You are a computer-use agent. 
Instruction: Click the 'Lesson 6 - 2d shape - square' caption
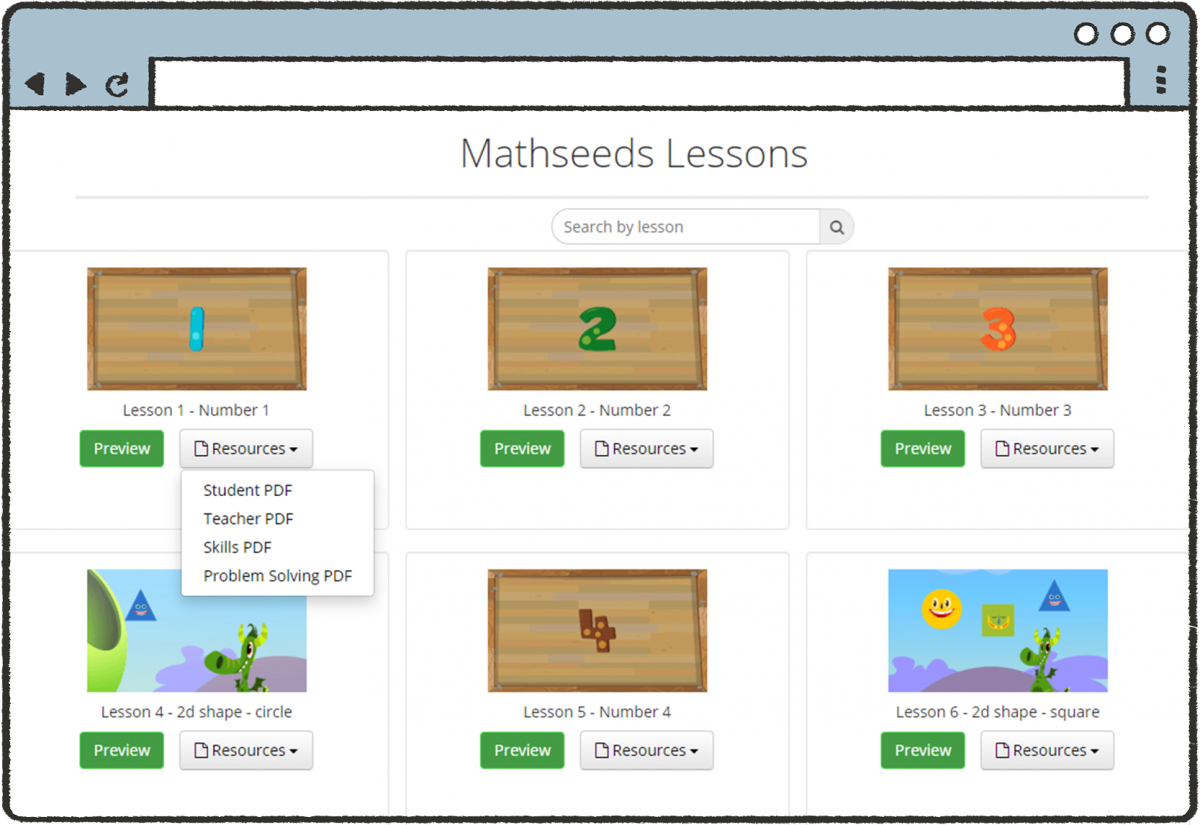[x=997, y=712]
